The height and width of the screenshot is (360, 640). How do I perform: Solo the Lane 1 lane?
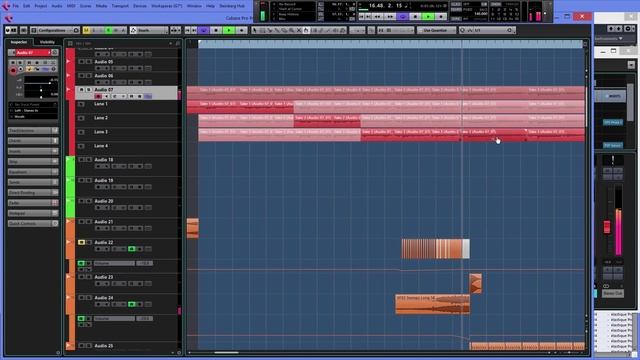coord(81,104)
